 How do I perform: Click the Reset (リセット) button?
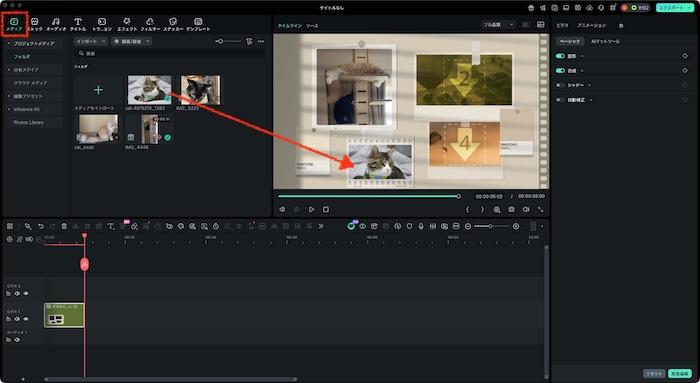654,374
